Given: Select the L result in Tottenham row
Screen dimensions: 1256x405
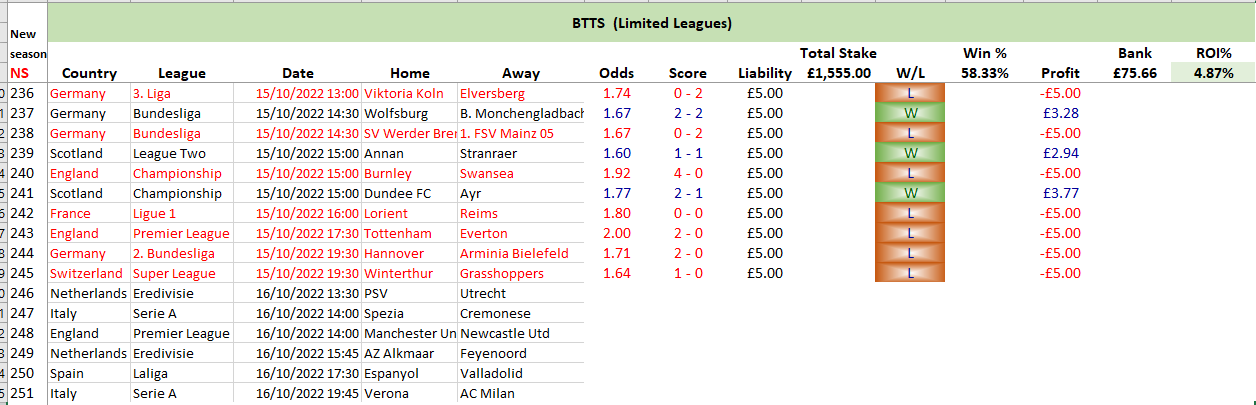Looking at the screenshot, I should (910, 233).
